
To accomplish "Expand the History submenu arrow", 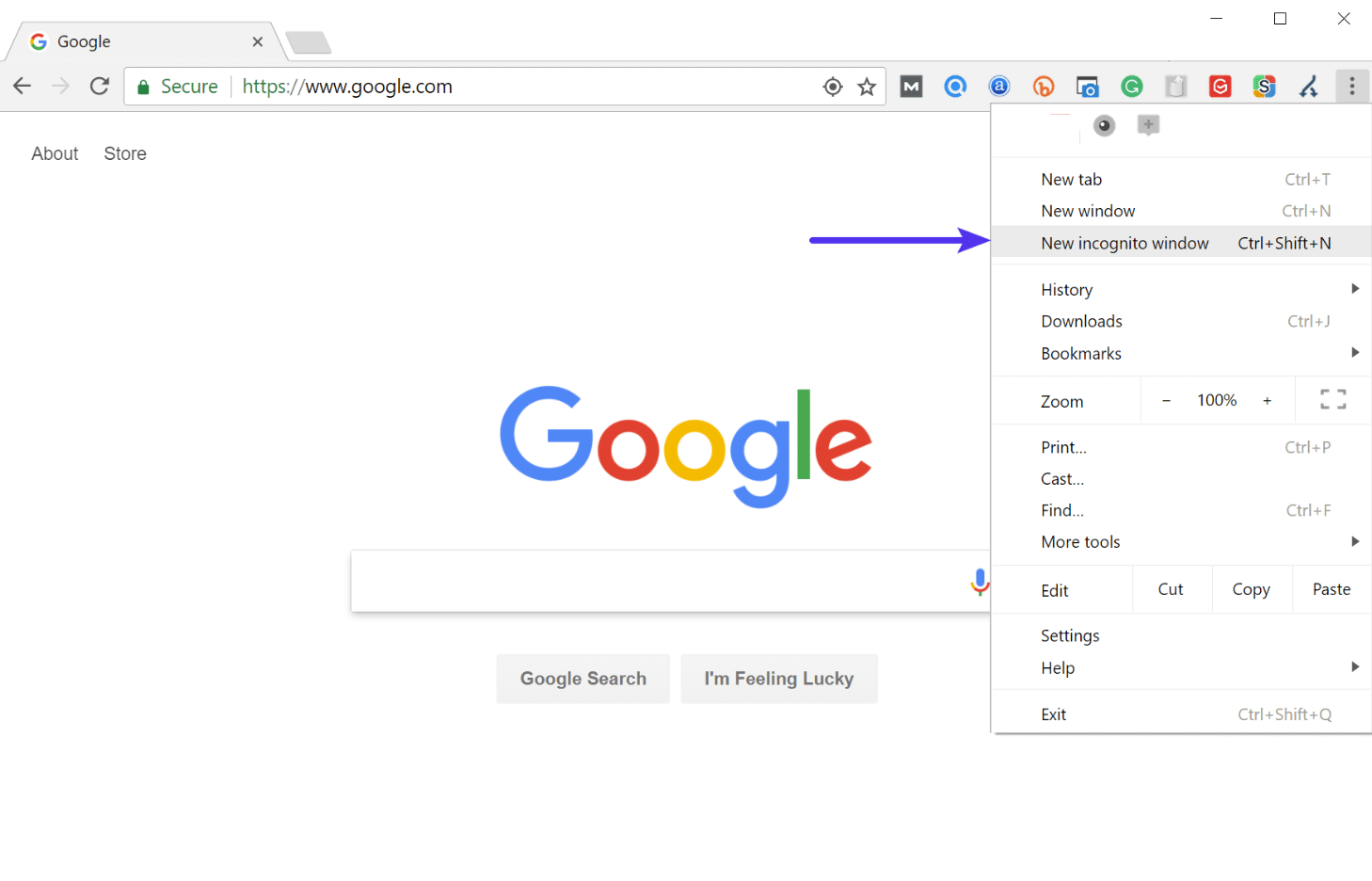I will [x=1355, y=289].
